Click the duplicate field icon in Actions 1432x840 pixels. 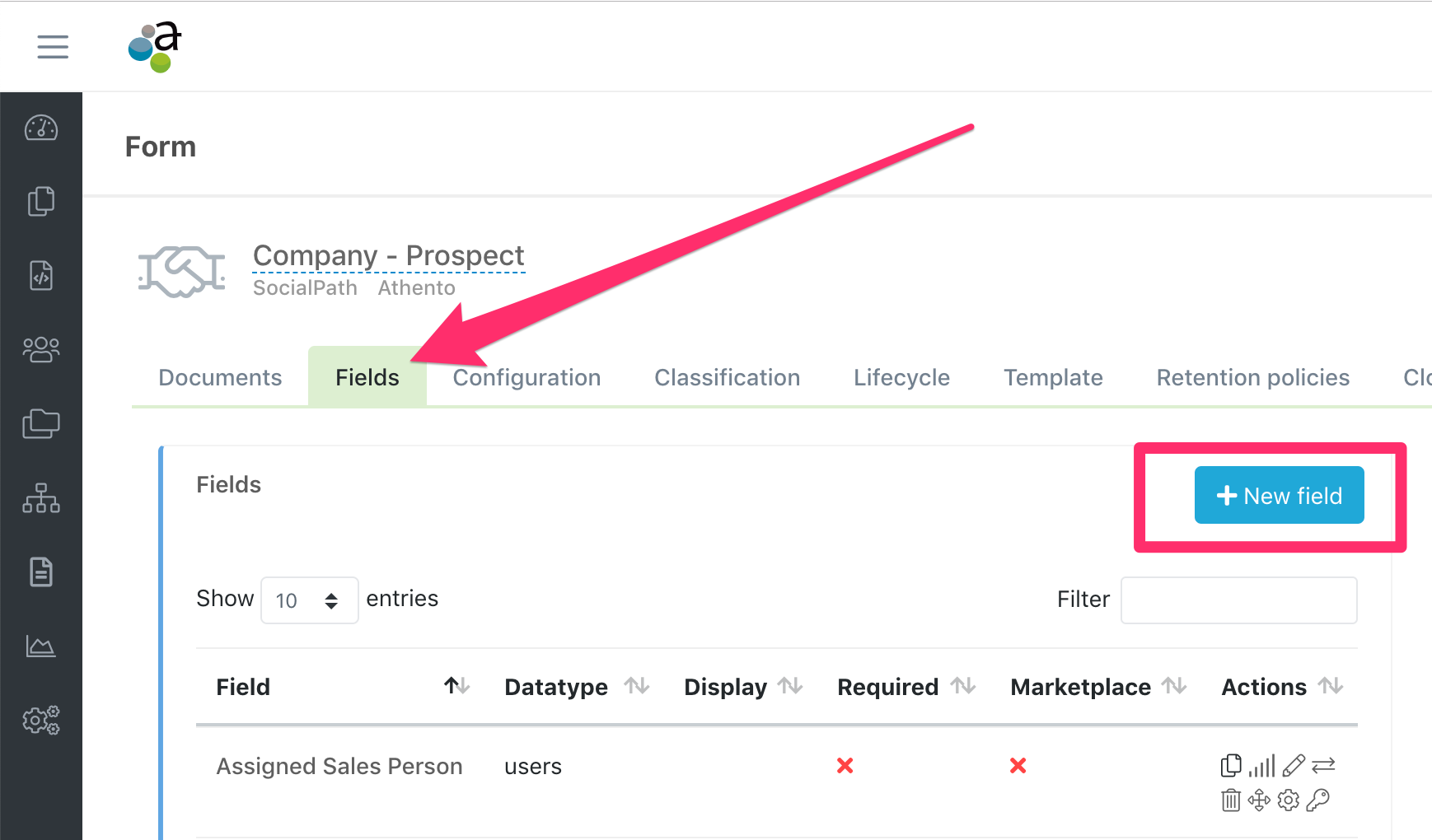(1231, 766)
